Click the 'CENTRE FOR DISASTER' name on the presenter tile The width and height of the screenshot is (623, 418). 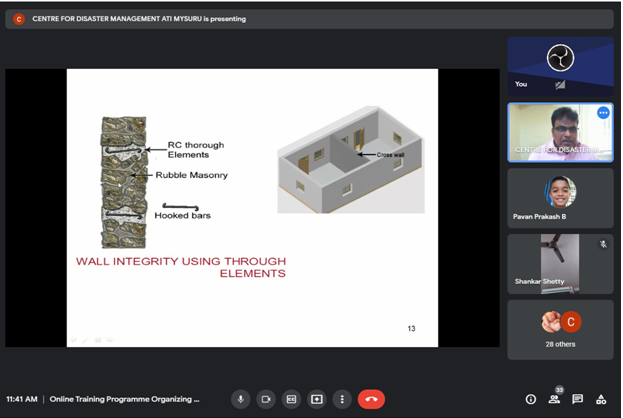(559, 150)
